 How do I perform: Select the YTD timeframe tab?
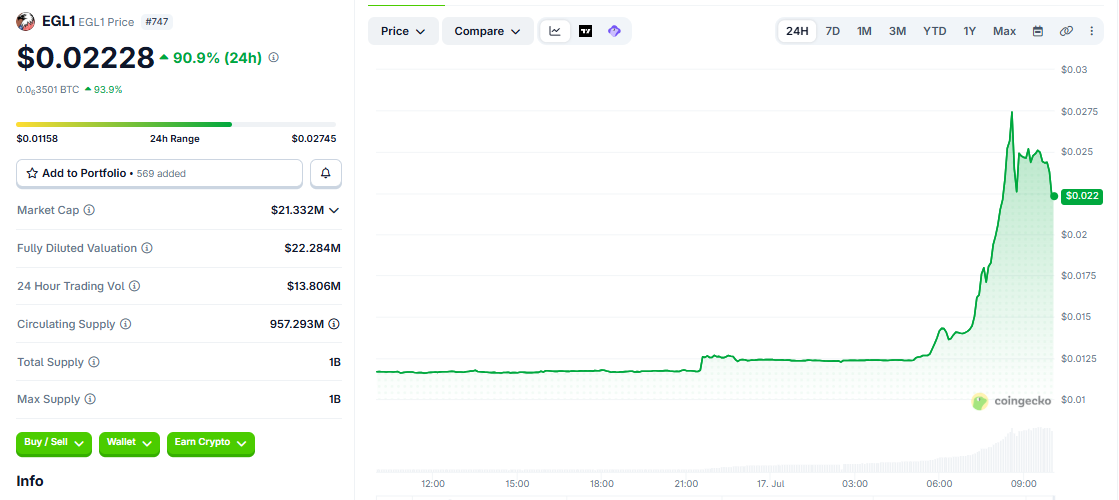pyautogui.click(x=934, y=31)
